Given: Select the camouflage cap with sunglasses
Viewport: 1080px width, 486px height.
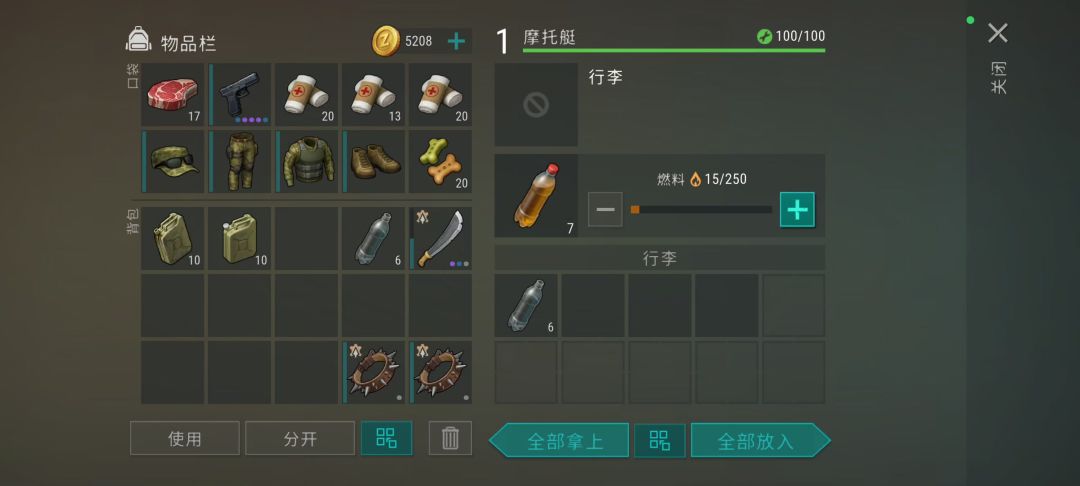Looking at the screenshot, I should [x=173, y=162].
